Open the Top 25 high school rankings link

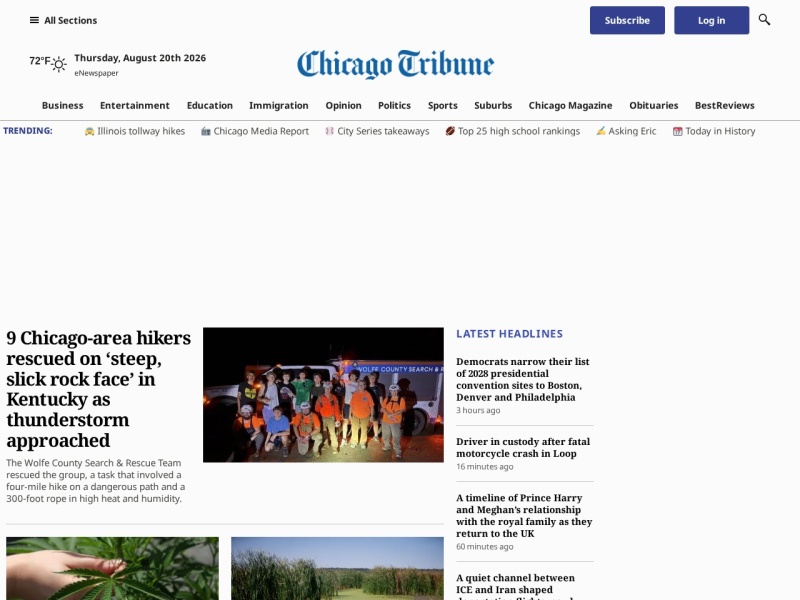point(519,131)
